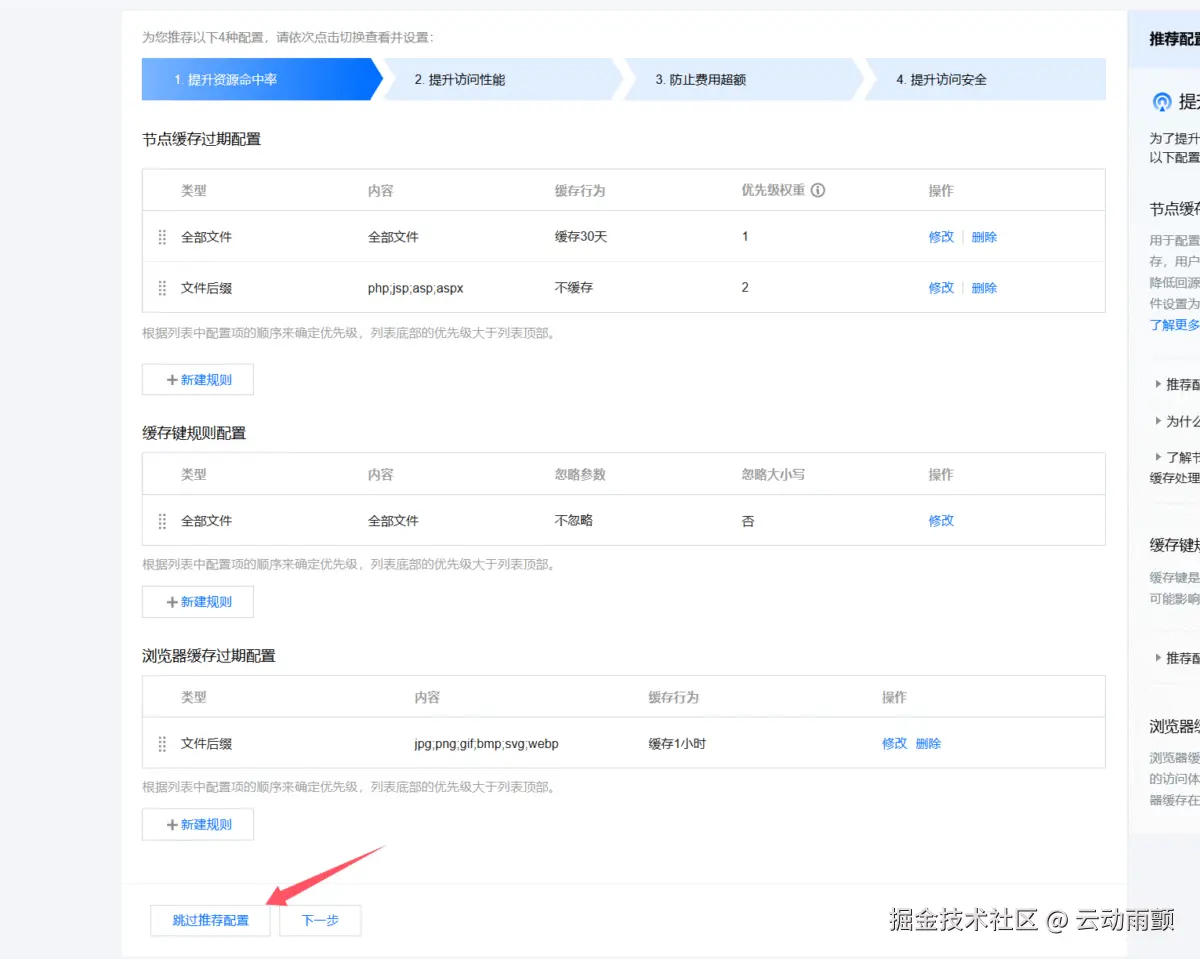Open 修改 for the 缓存键 全部文件 rule
This screenshot has width=1200, height=959.
point(940,520)
